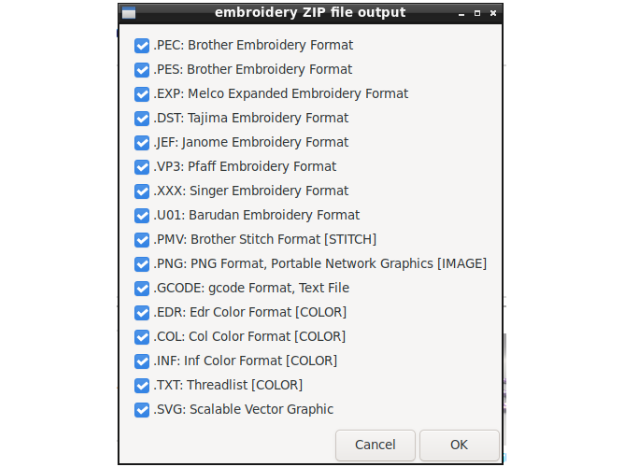The image size is (623, 467).
Task: Toggle .GCODE gcode Text File checkbox
Action: pyautogui.click(x=142, y=288)
